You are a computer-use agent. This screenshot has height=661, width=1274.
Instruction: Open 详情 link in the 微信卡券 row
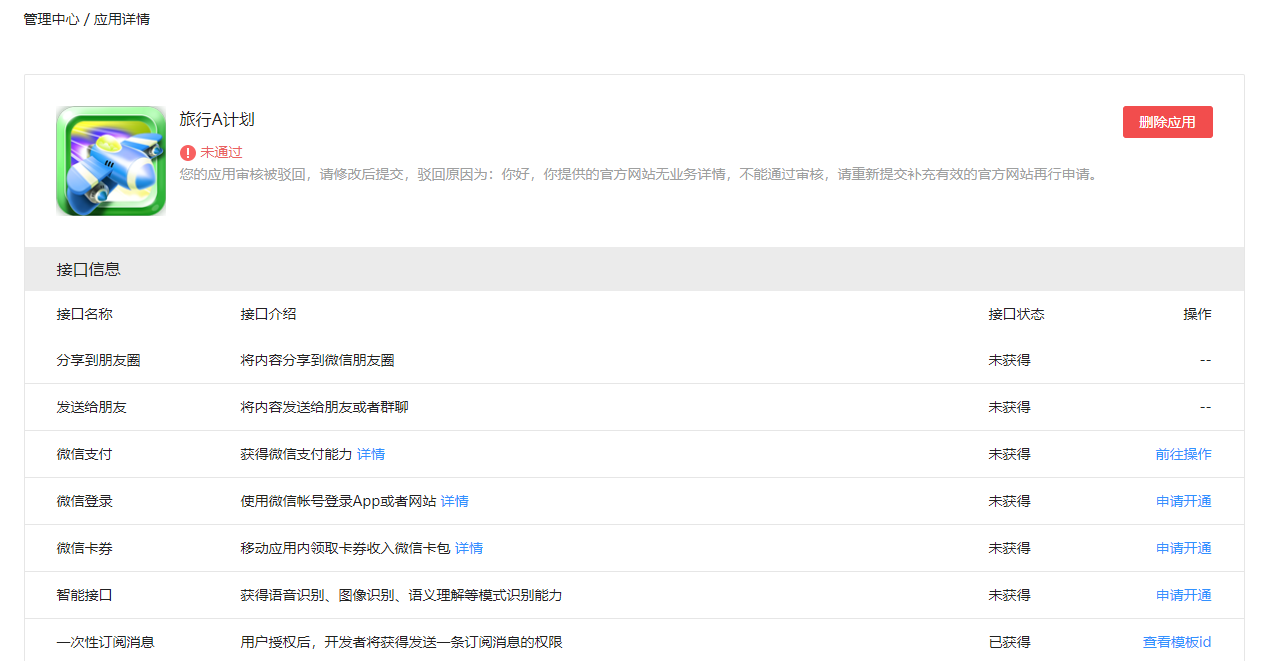tap(469, 548)
